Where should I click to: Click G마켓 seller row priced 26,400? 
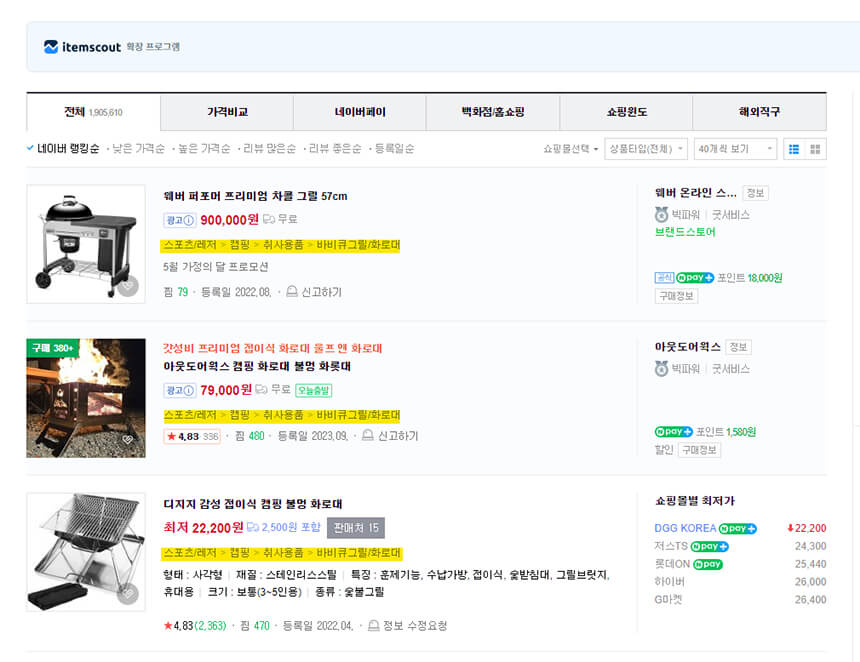[740, 599]
